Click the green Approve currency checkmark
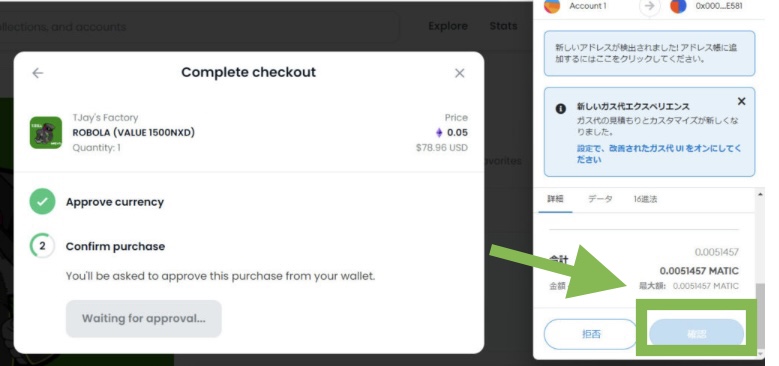 [42, 202]
